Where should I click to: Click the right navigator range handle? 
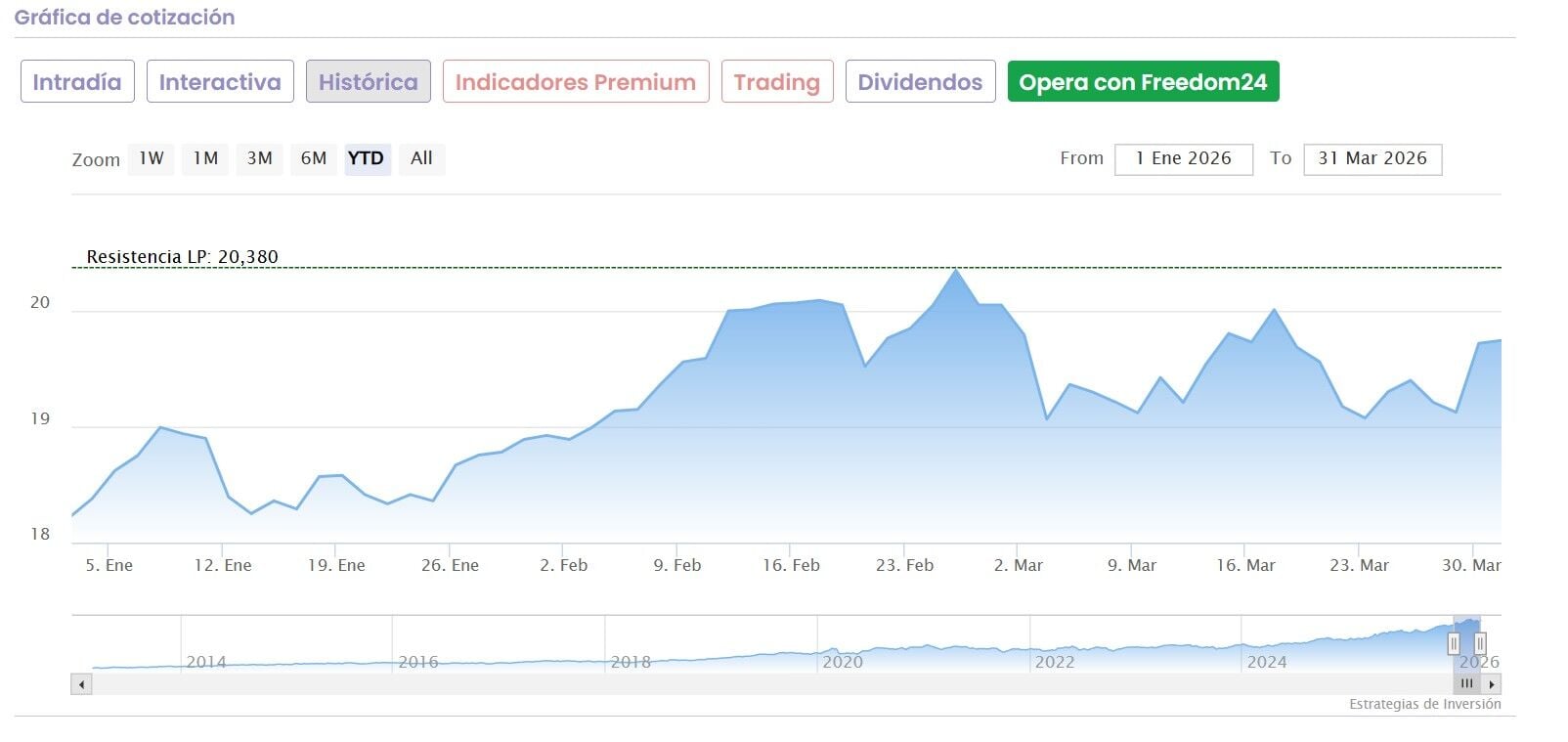pyautogui.click(x=1480, y=643)
